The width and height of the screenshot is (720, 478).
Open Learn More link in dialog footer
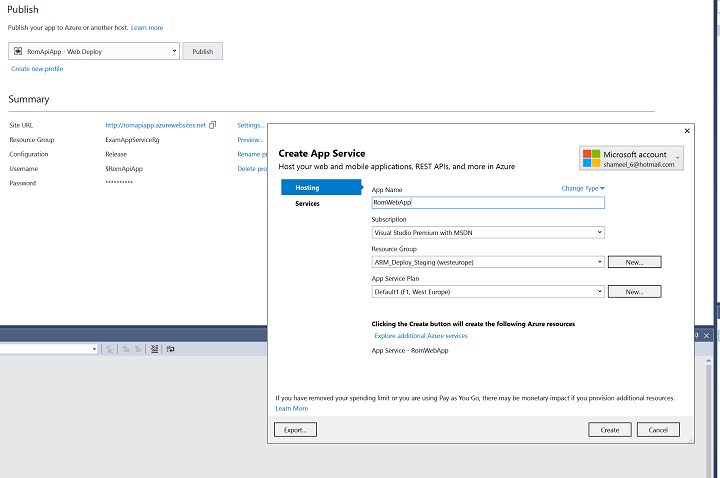tap(292, 408)
